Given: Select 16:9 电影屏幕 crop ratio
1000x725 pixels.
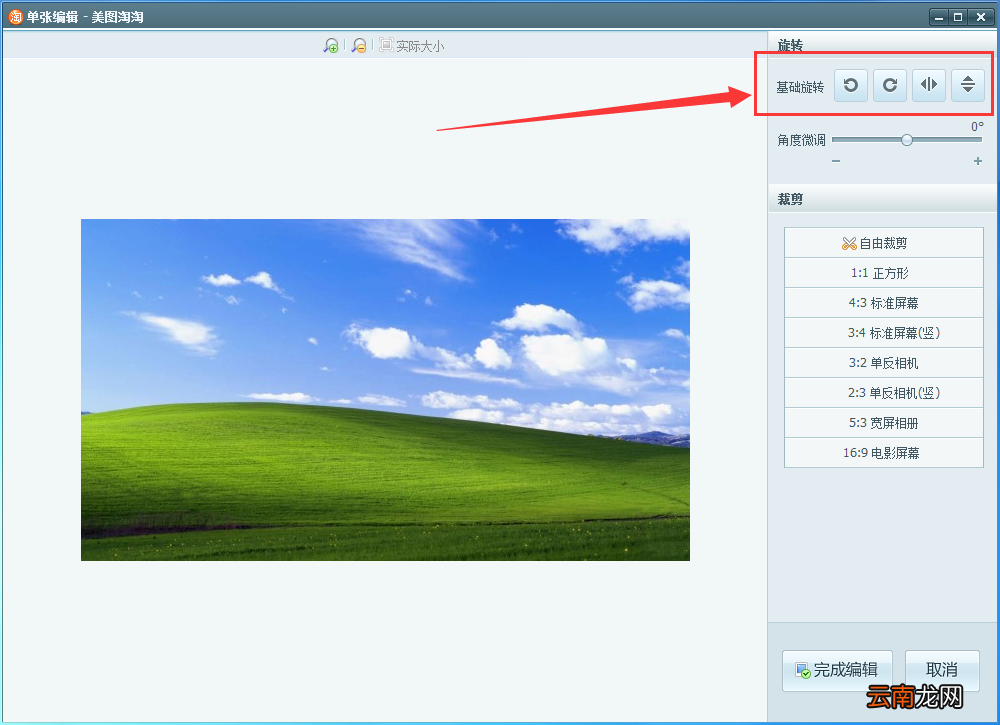Looking at the screenshot, I should point(884,453).
